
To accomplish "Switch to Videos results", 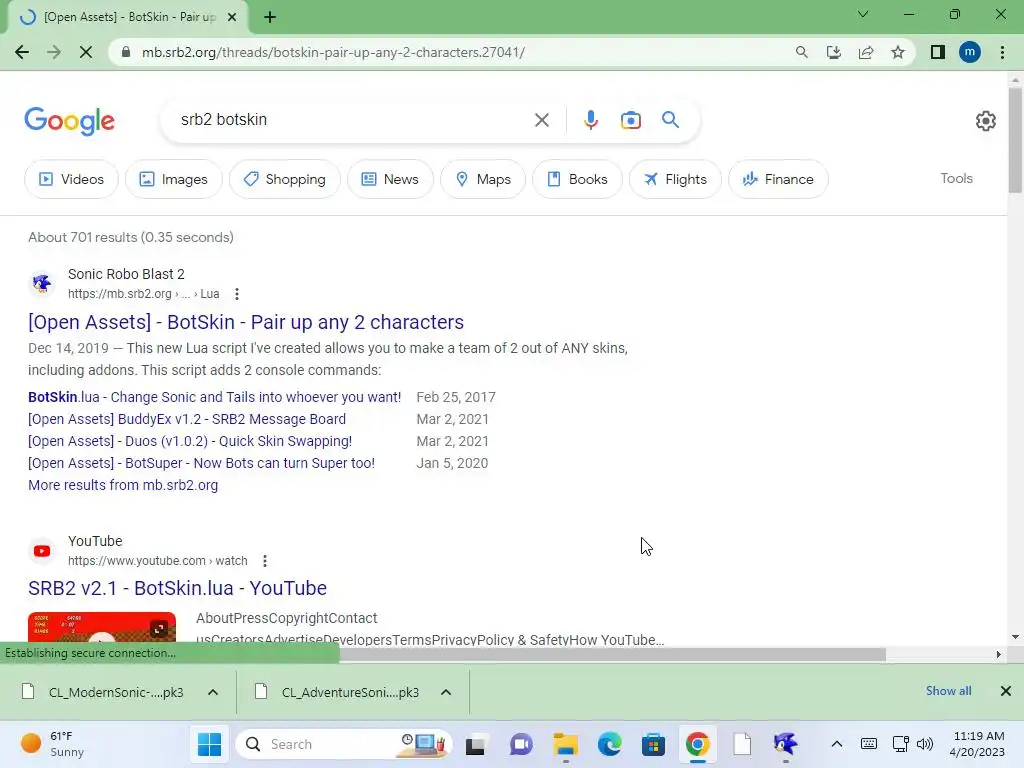I will [71, 179].
